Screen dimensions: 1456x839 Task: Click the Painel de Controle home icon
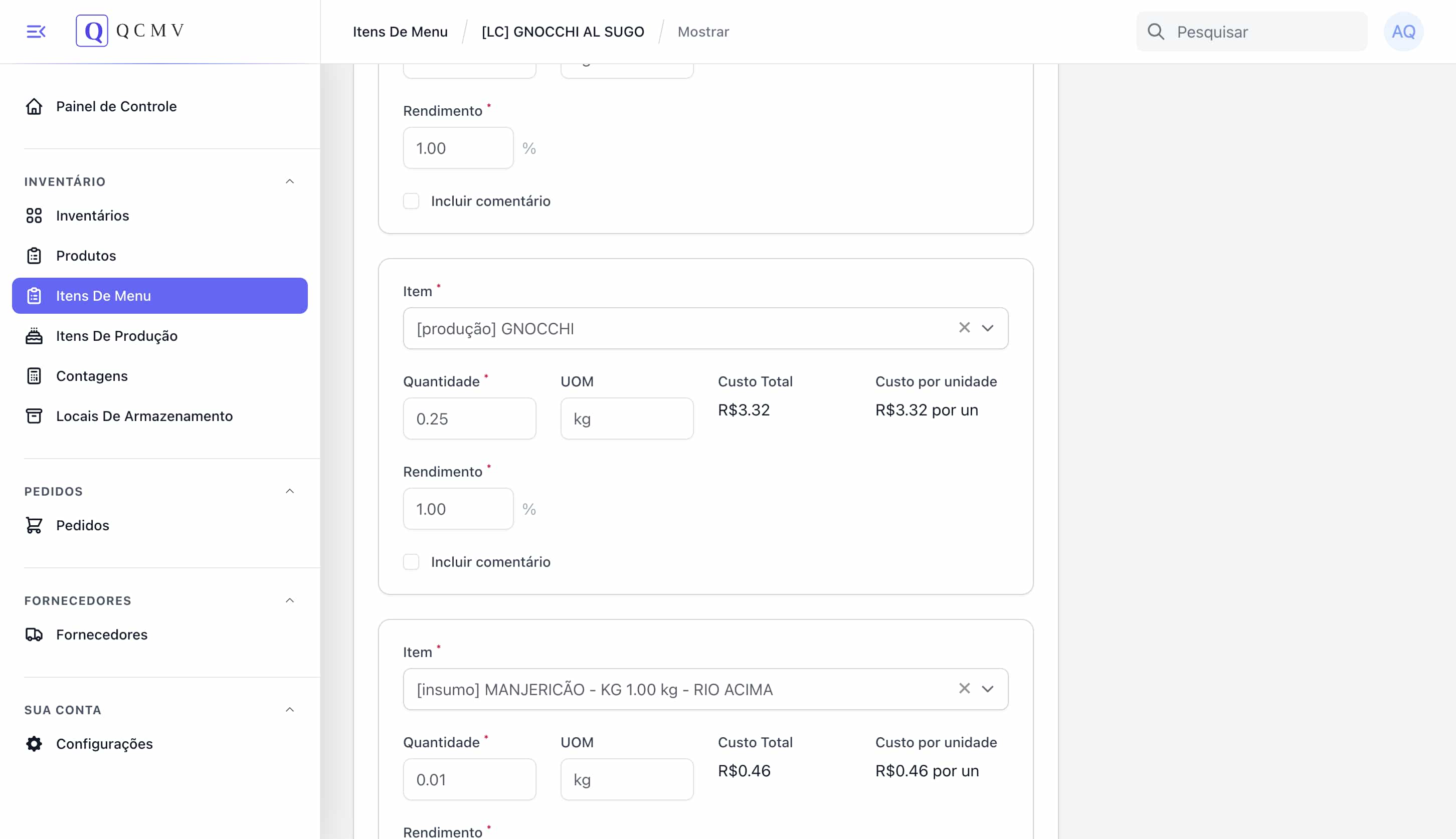pos(34,106)
